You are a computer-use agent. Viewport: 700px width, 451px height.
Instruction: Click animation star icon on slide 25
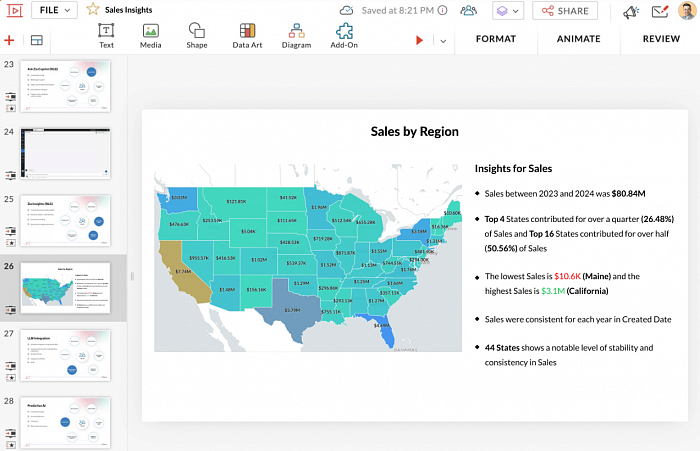point(11,242)
